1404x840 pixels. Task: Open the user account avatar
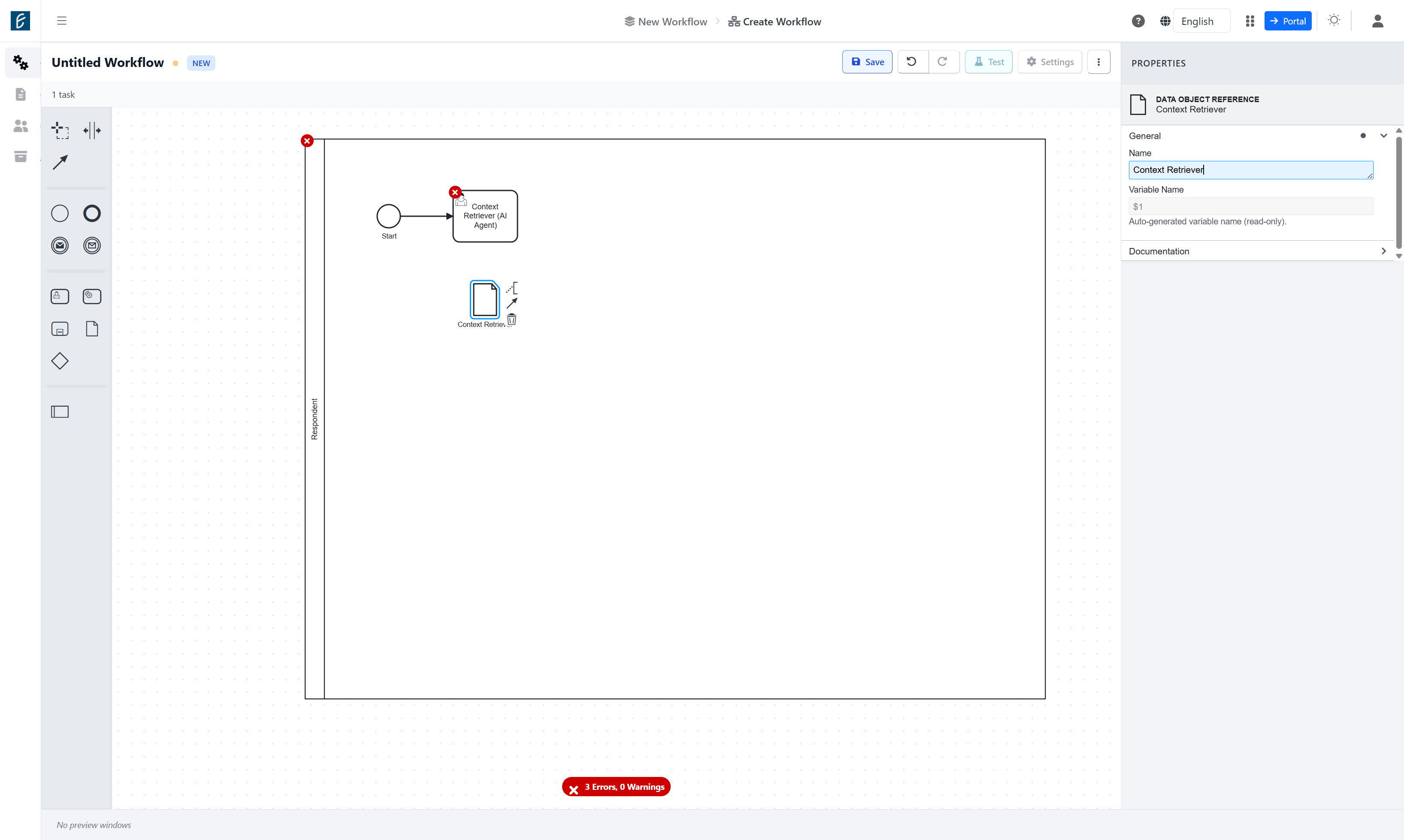click(x=1378, y=21)
